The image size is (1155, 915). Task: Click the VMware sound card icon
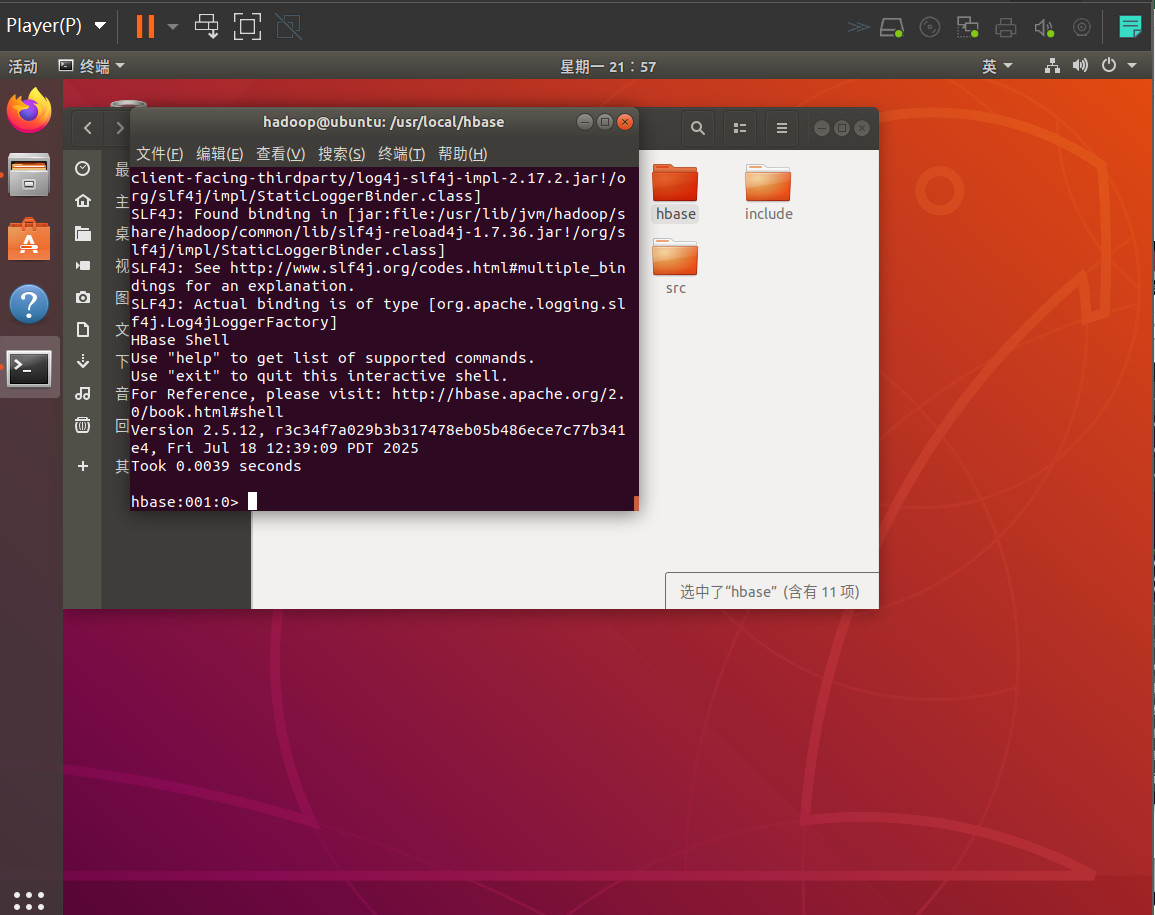click(x=1044, y=28)
